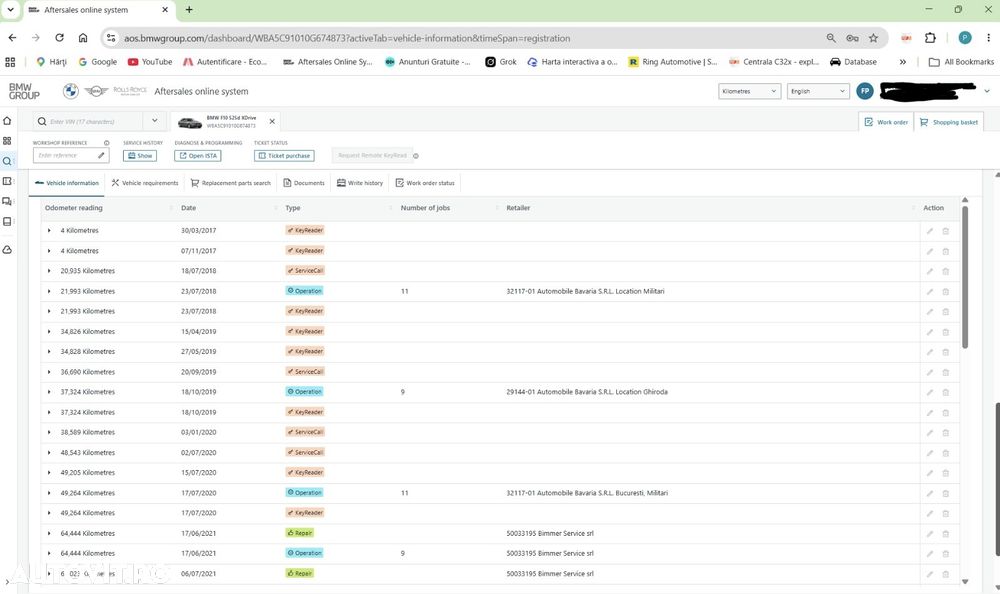The width and height of the screenshot is (1000, 594).
Task: Open the Chrome profile P avatar
Action: [965, 38]
